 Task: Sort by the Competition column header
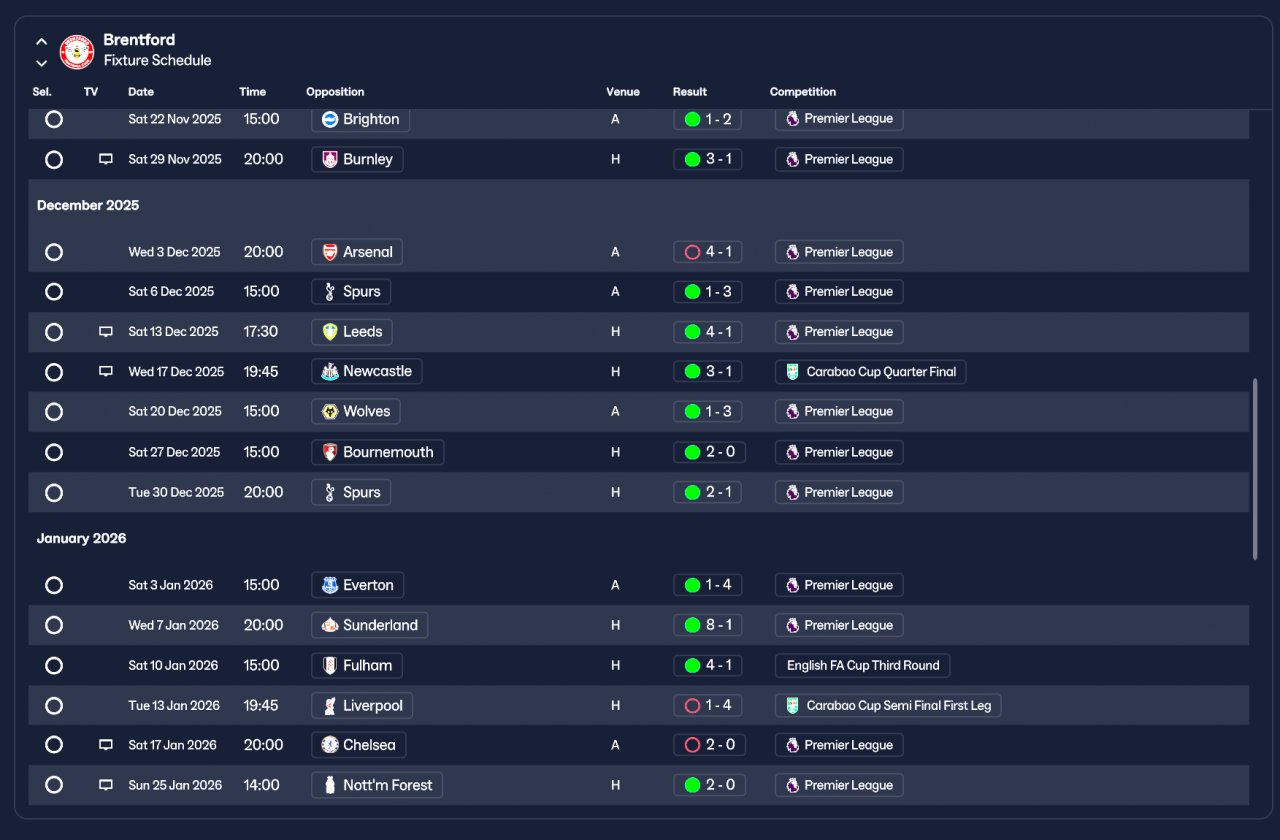tap(803, 92)
